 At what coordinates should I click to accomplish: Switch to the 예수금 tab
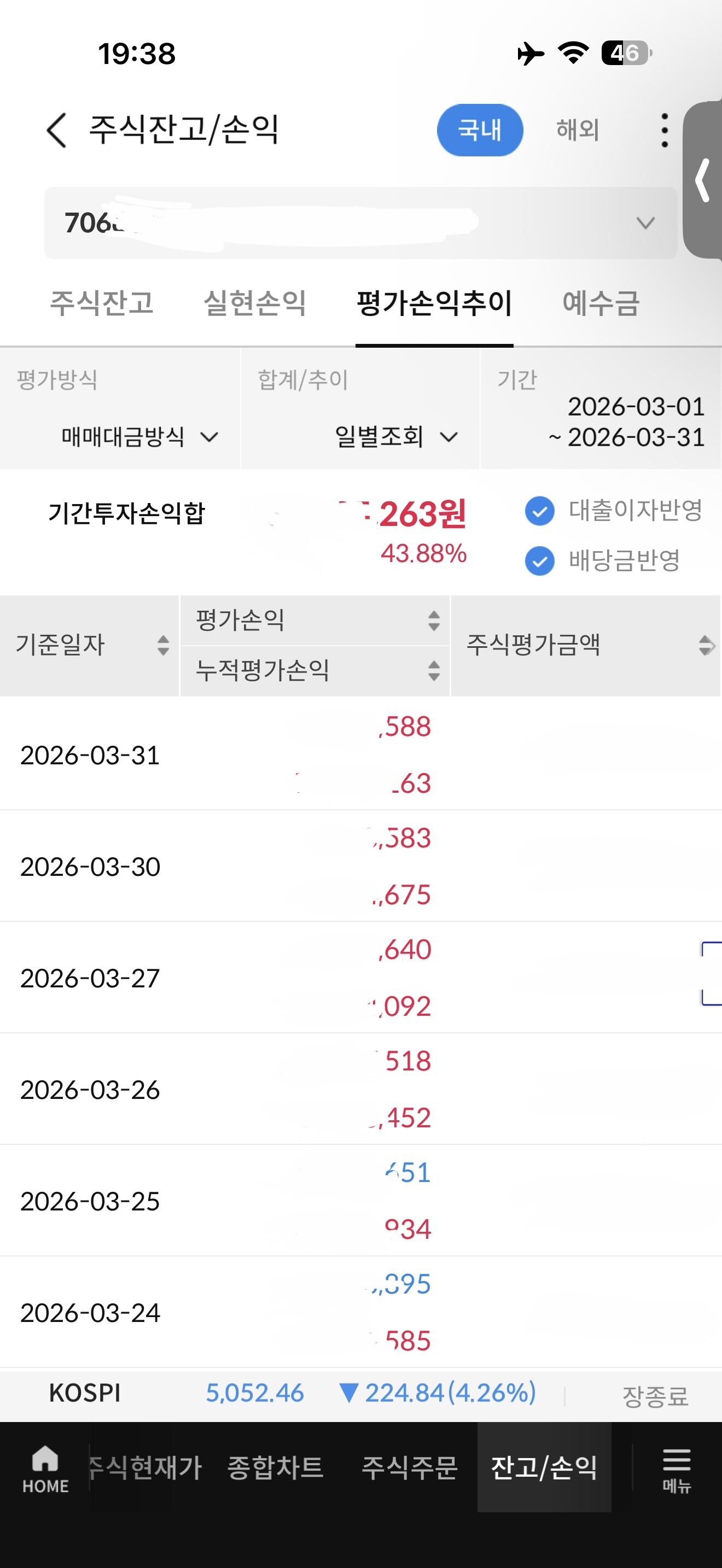600,303
